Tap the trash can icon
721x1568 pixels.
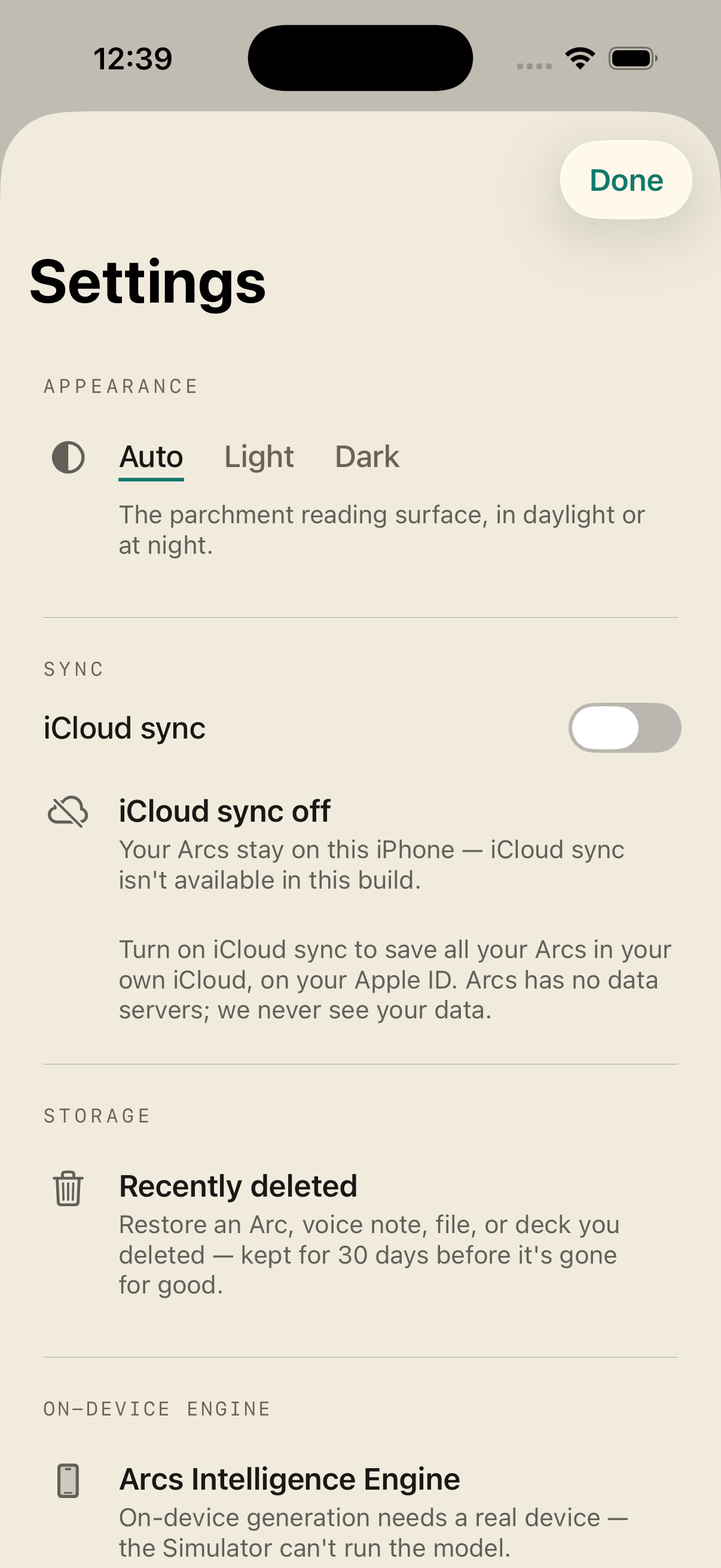tap(68, 1188)
